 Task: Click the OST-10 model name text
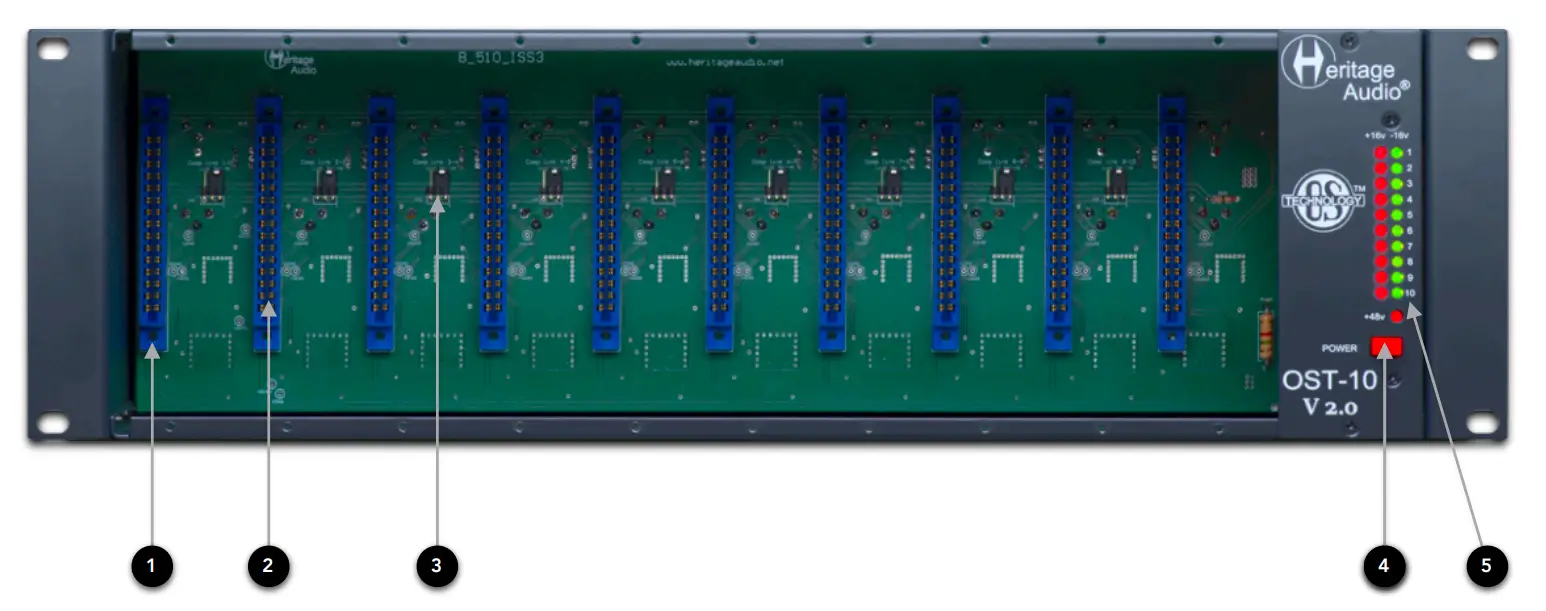(x=1329, y=382)
